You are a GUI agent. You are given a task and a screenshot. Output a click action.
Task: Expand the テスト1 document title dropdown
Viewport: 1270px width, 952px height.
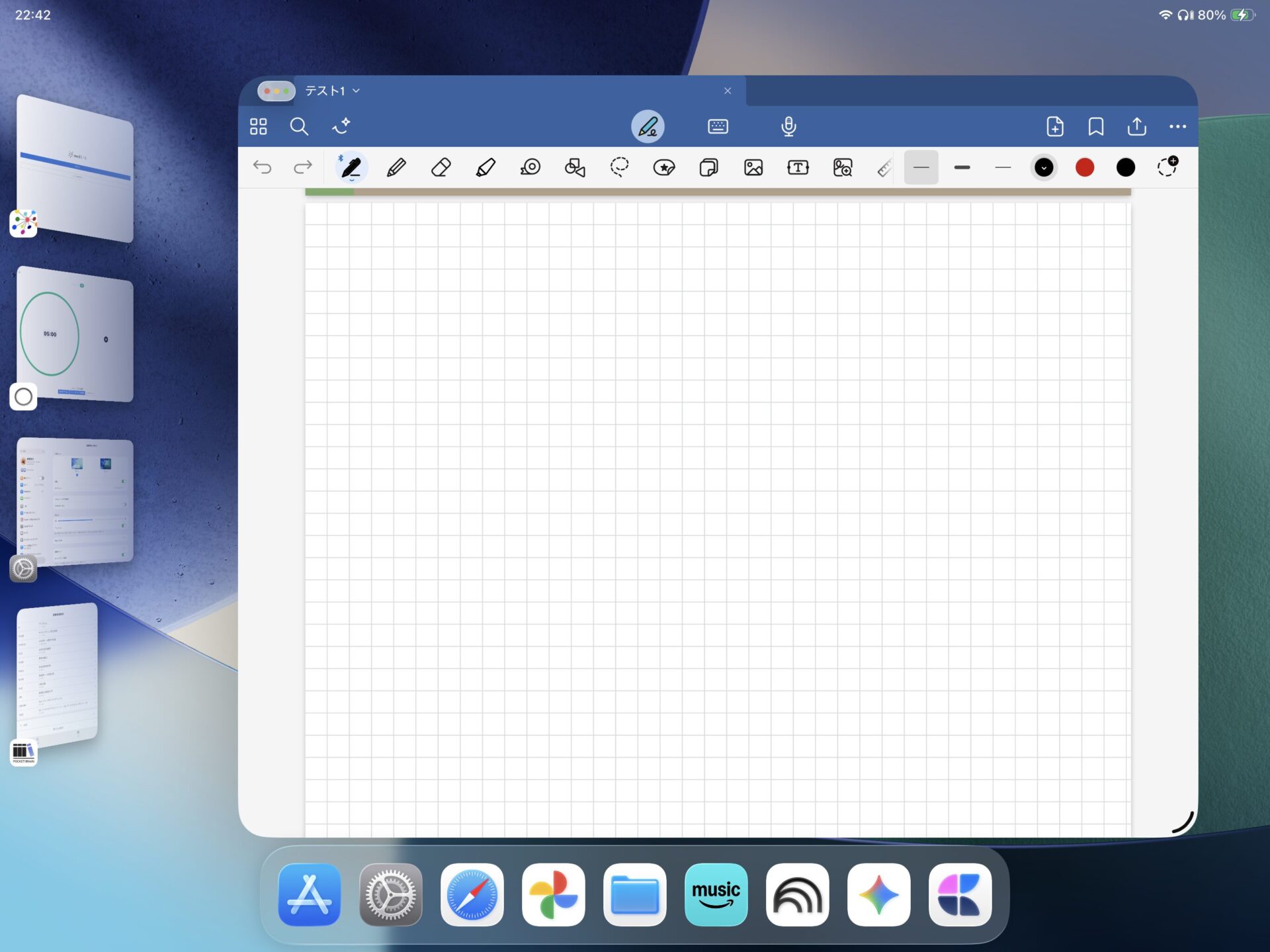pos(357,91)
